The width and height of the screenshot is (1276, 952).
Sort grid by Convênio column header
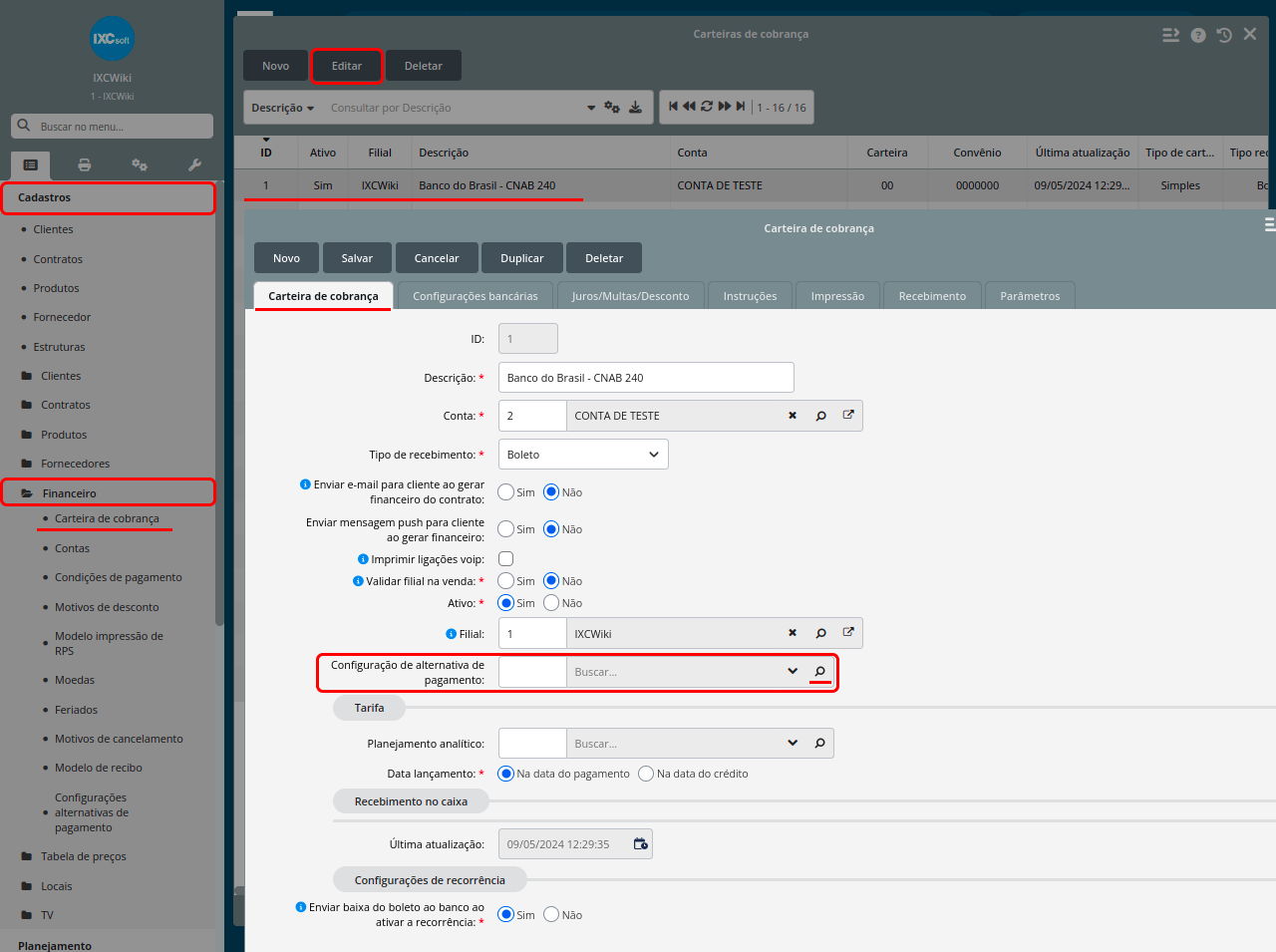point(977,153)
